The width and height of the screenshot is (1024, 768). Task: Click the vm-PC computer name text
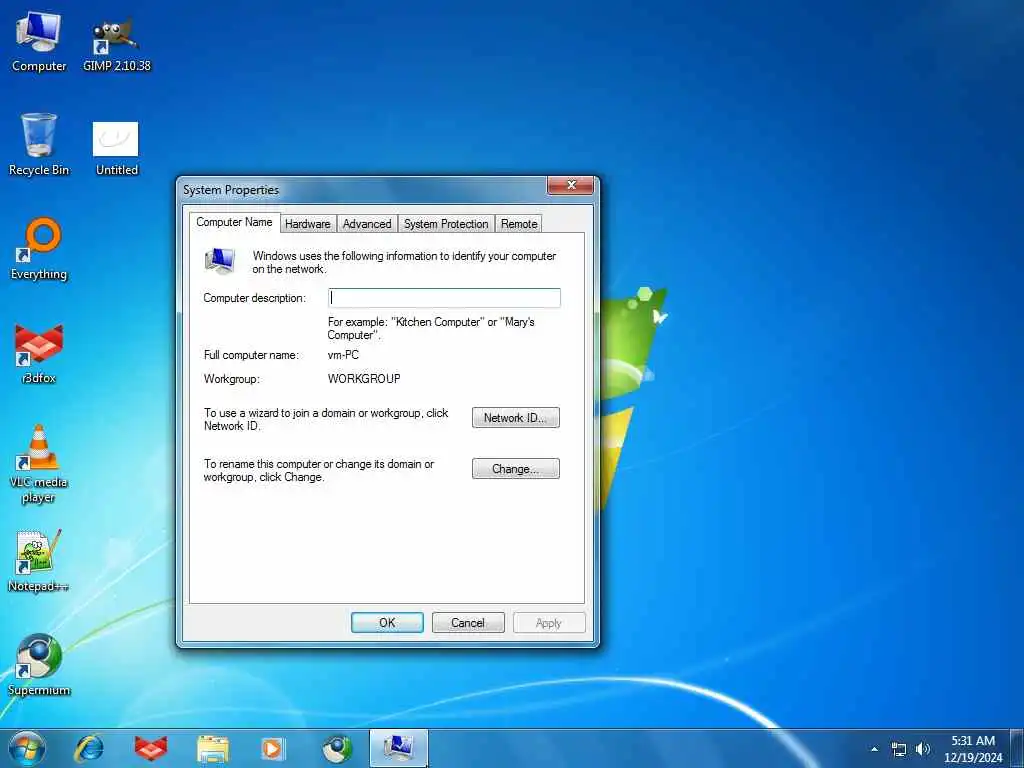tap(344, 355)
